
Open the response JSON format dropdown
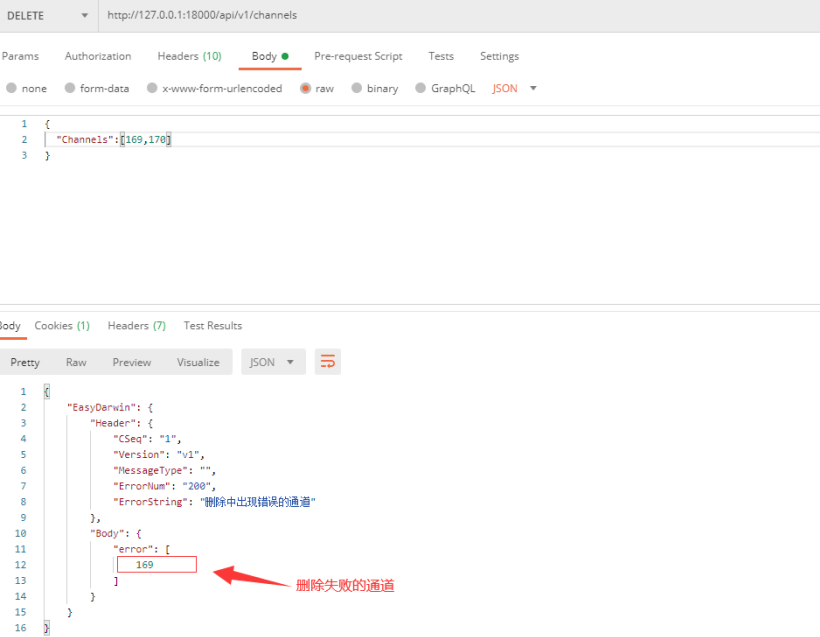point(273,362)
